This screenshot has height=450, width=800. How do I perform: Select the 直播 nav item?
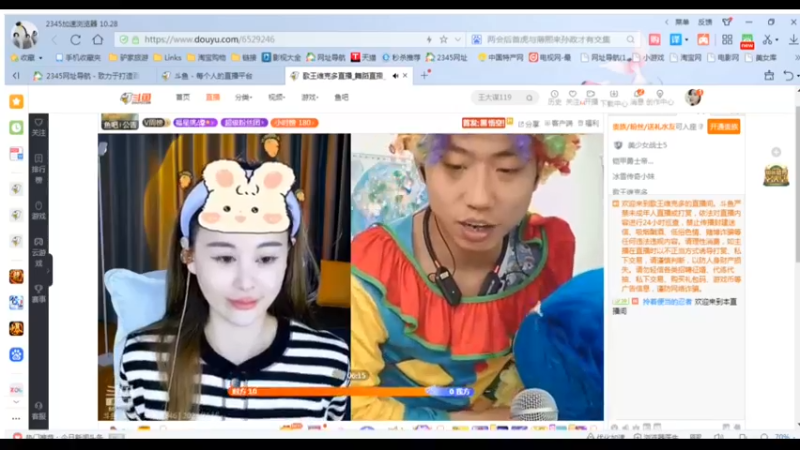point(213,97)
